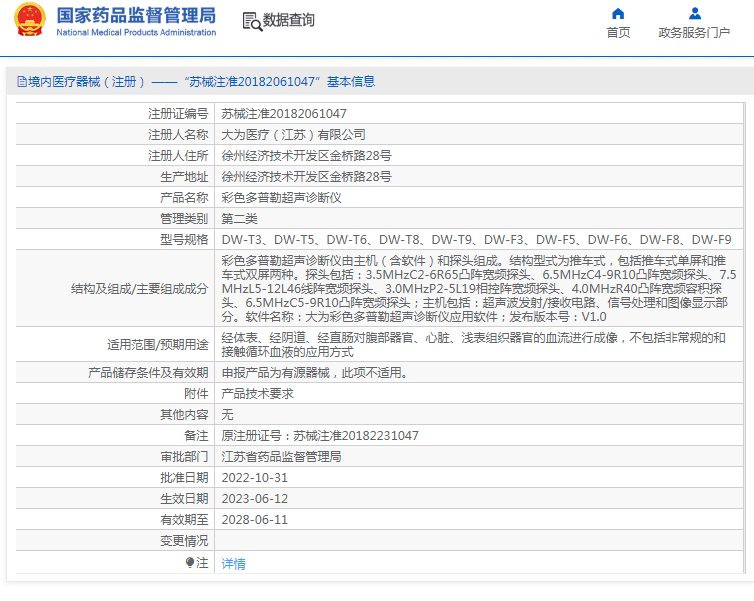Select 大为医疗（江苏）有限公司 text
754x601 pixels.
[293, 135]
